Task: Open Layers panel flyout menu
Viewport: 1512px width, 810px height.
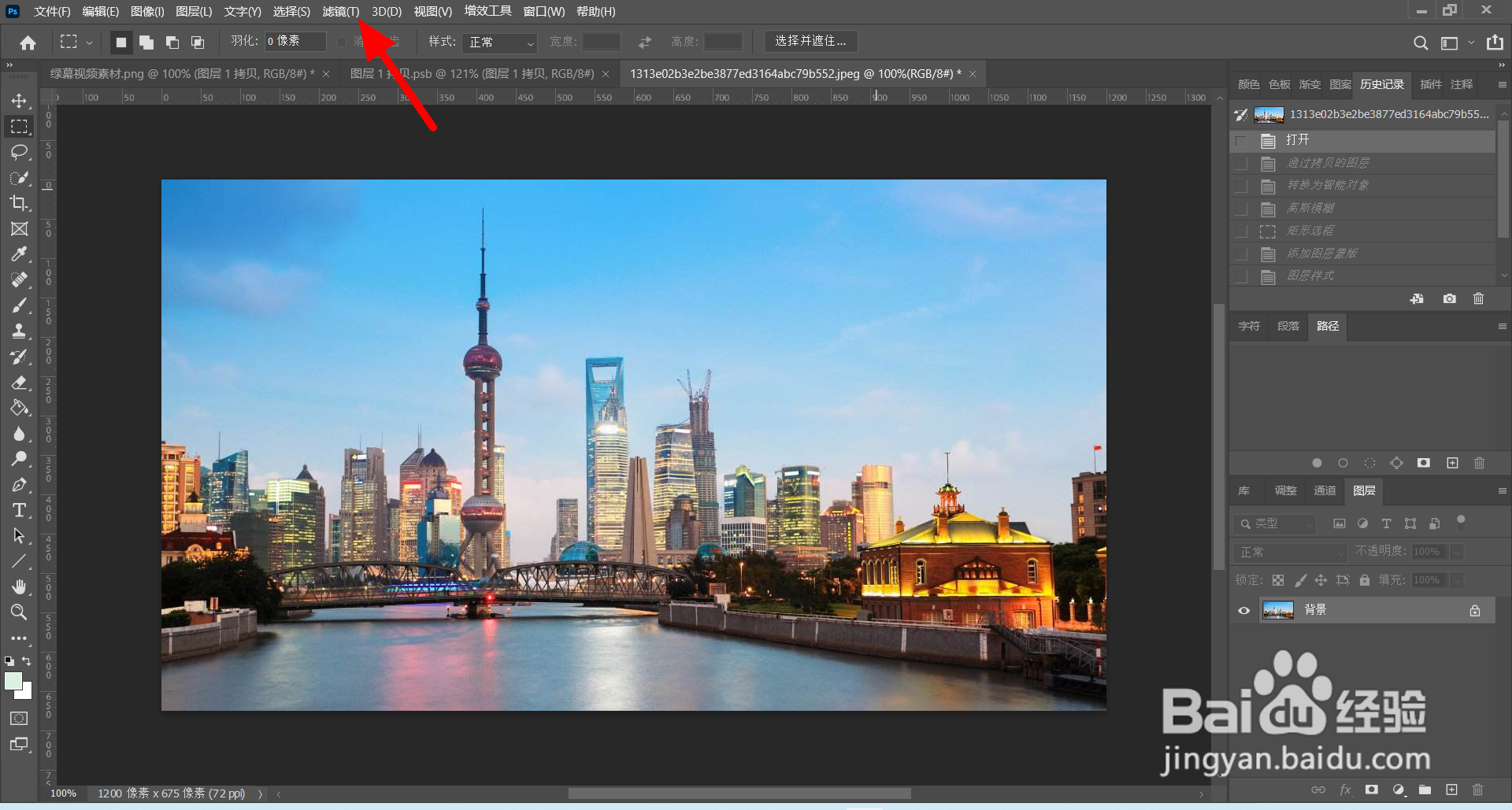Action: pyautogui.click(x=1502, y=490)
